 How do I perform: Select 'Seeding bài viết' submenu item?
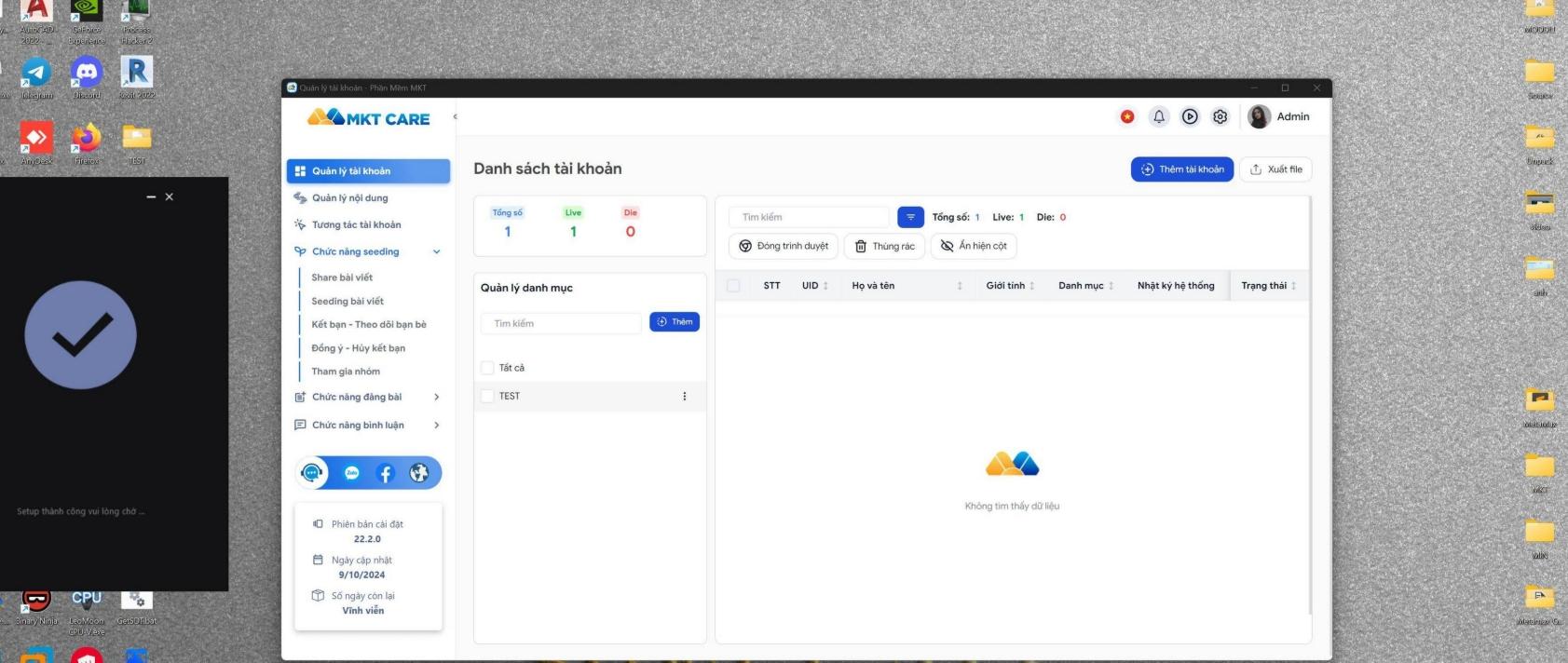coord(348,301)
